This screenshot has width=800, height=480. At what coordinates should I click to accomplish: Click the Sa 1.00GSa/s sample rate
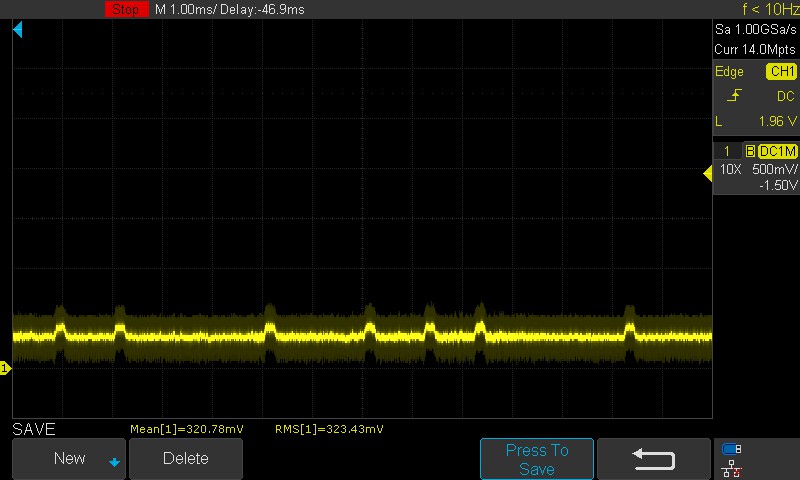(755, 30)
